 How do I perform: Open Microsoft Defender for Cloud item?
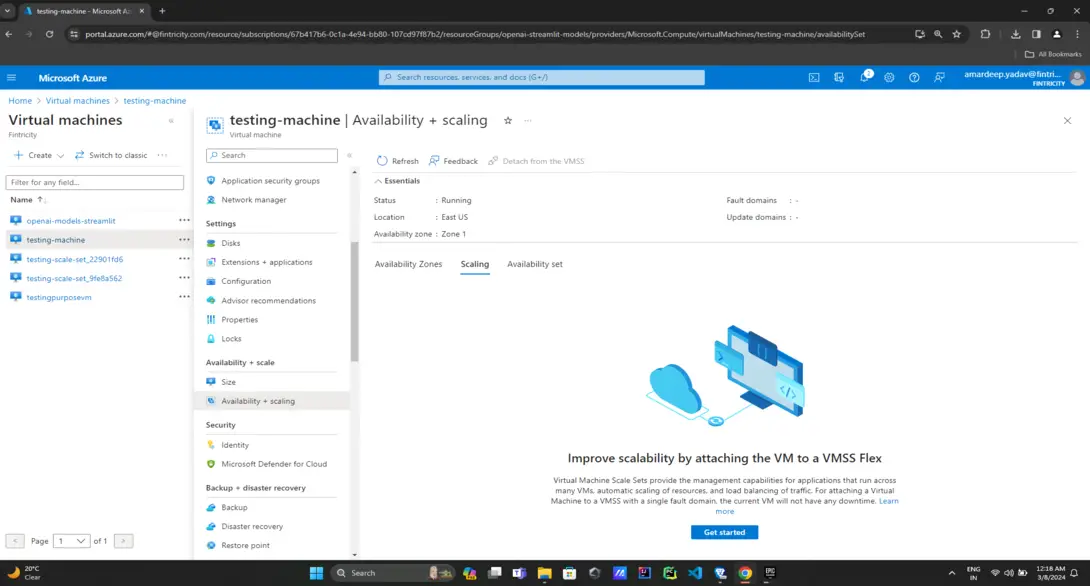coord(272,464)
